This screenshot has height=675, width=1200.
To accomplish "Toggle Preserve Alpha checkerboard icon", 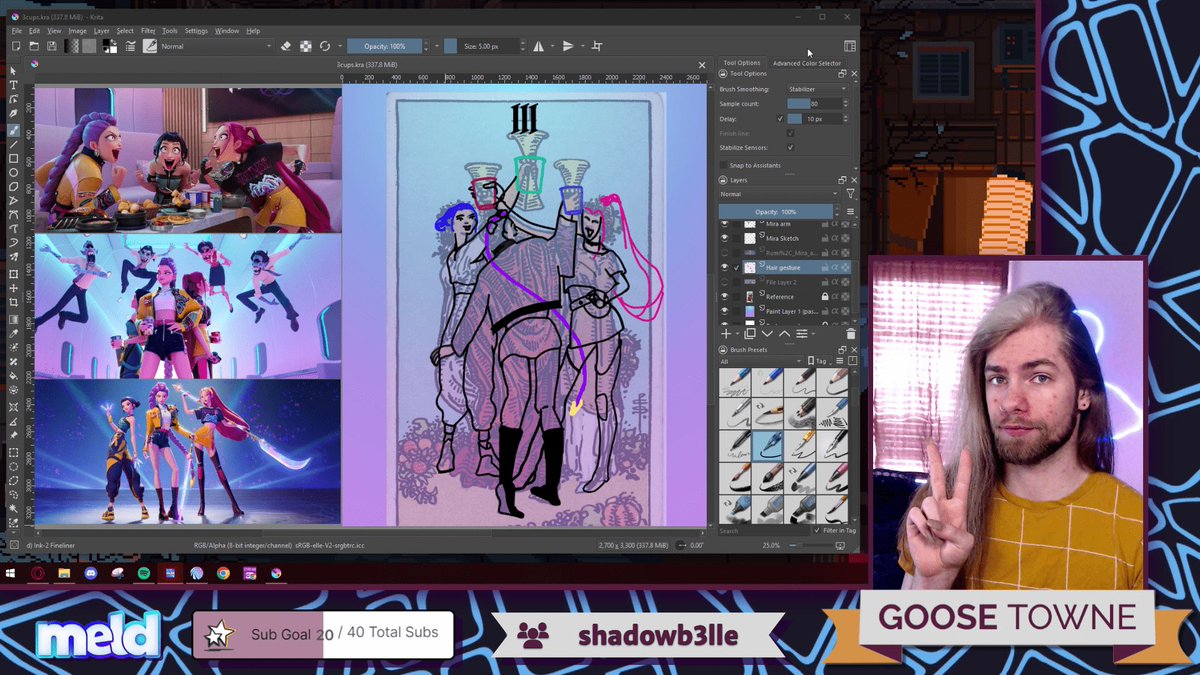I will click(307, 46).
